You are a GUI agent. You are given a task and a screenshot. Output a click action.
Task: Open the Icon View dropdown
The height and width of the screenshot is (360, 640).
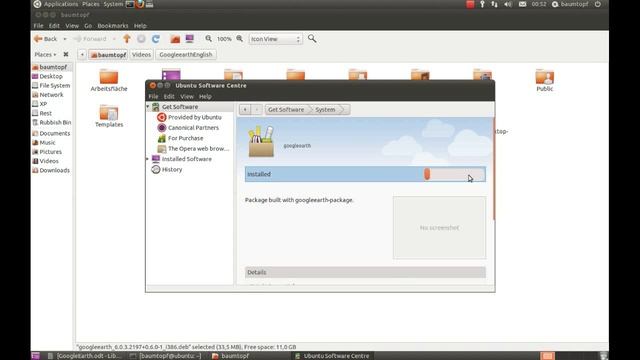tap(276, 39)
